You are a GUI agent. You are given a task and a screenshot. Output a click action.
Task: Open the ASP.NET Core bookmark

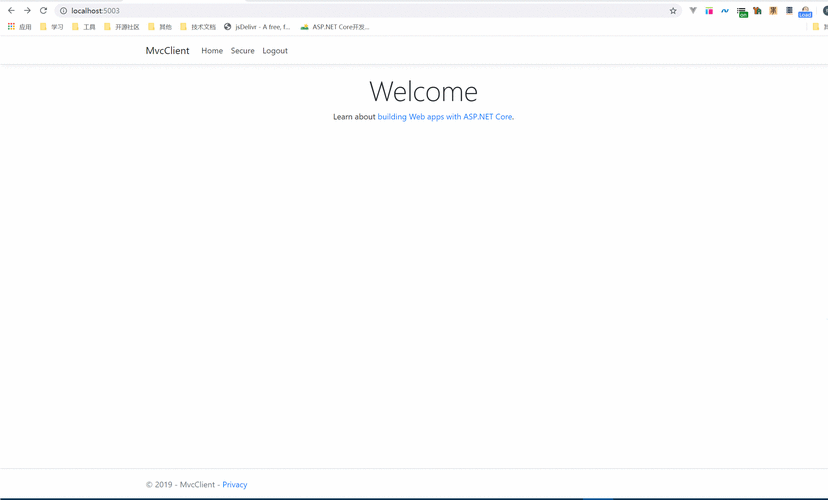335,27
